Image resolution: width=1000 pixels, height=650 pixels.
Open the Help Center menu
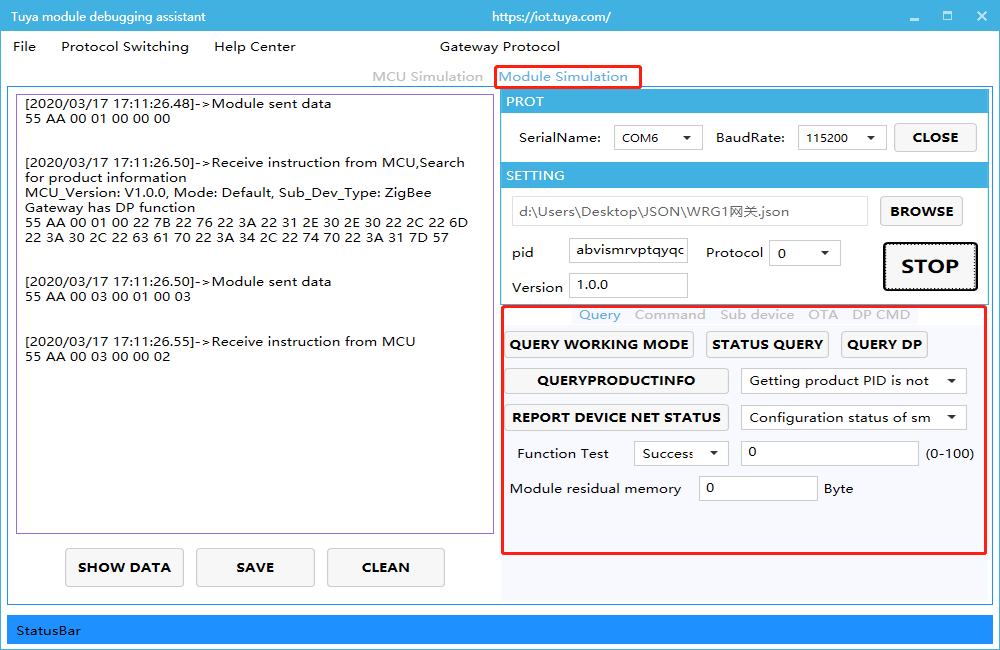pos(254,47)
